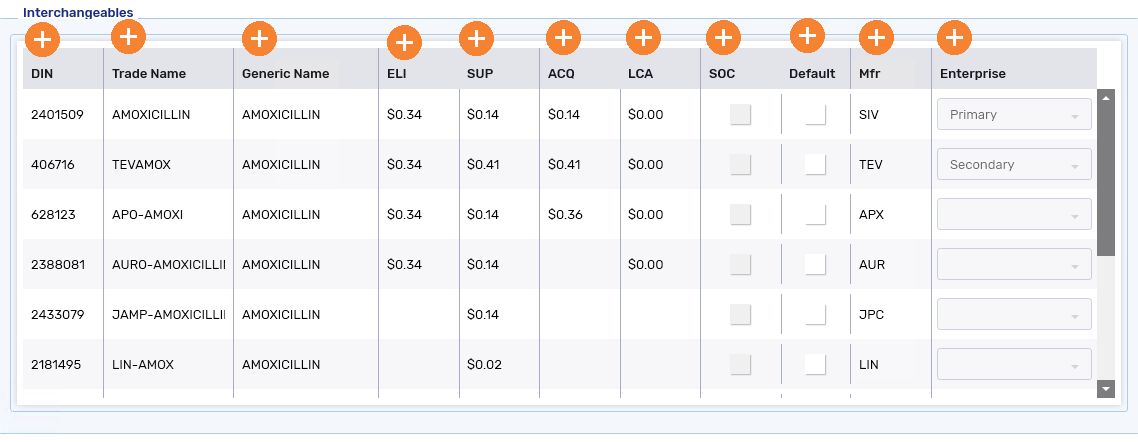The height and width of the screenshot is (442, 1138).
Task: Click the vertical scrollbar thumb
Action: pyautogui.click(x=1106, y=173)
